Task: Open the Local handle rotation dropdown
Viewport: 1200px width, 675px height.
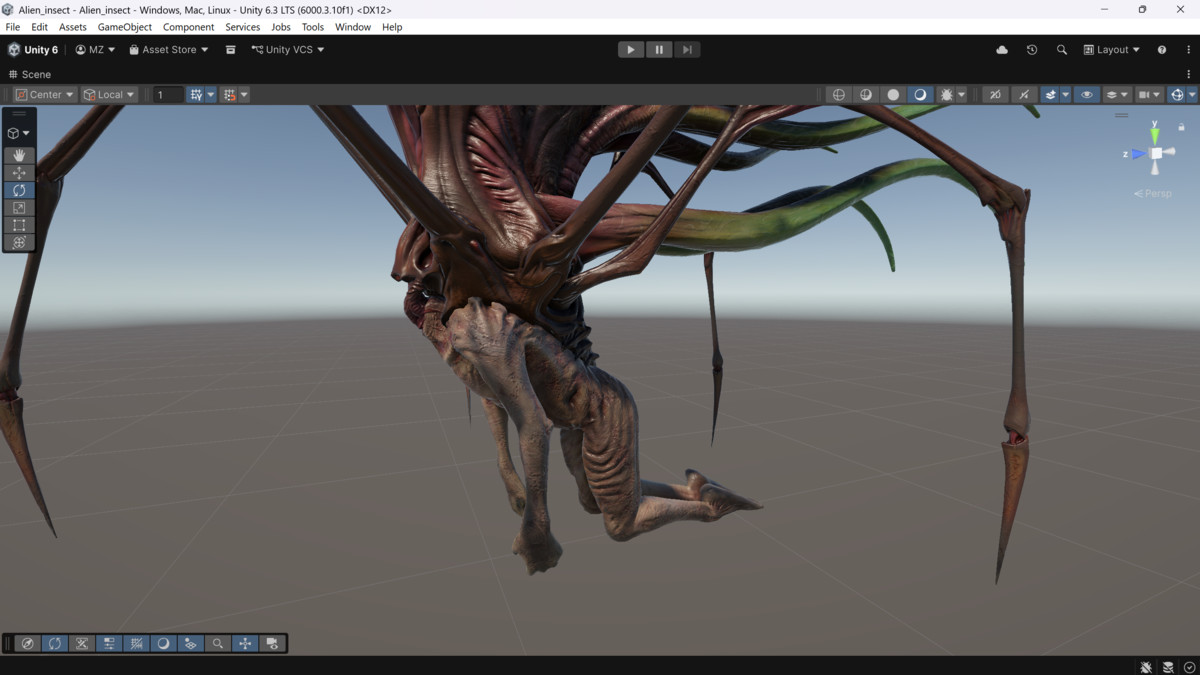Action: (109, 95)
